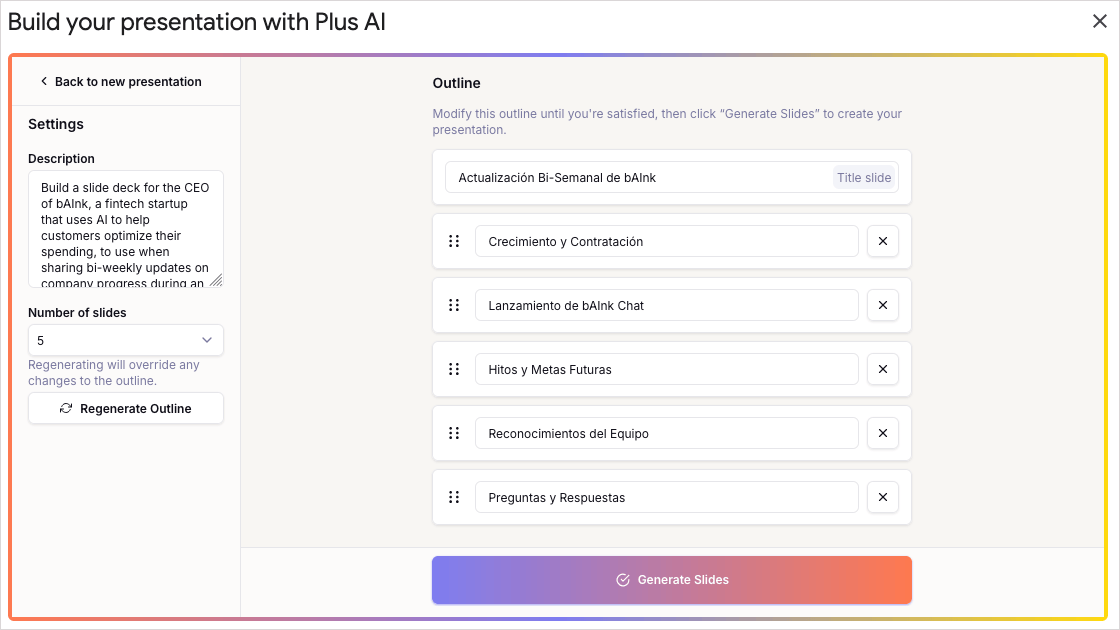Click drag handle for Reconocimientos del Equipo

pos(454,433)
